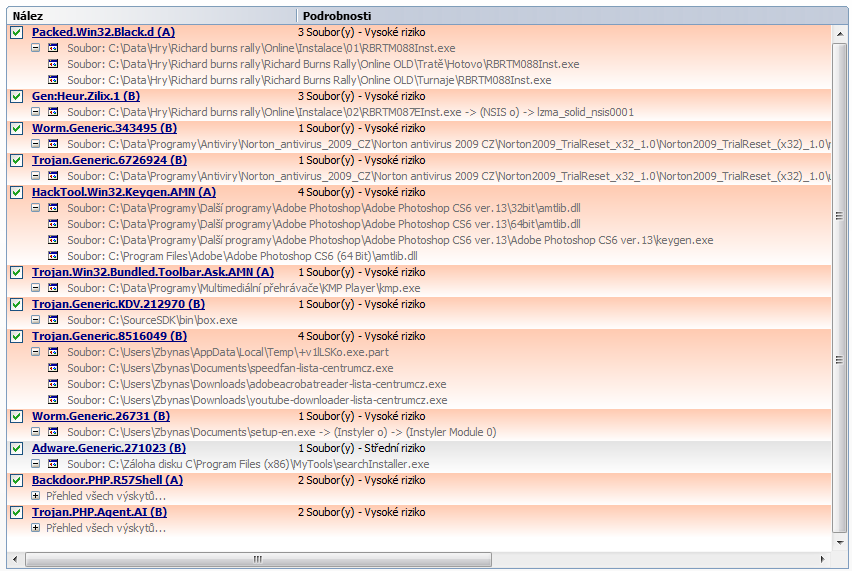Toggle checkbox for Worm.Generic.343495 (B)
Screen dimensions: 852x571
(x=16, y=129)
